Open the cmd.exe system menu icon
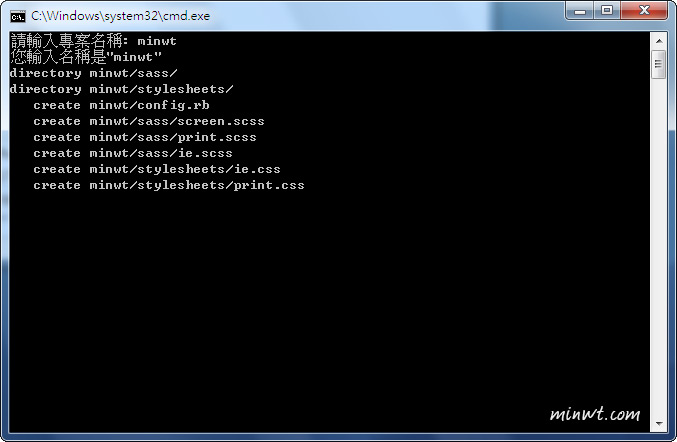677x442 pixels. coord(18,16)
